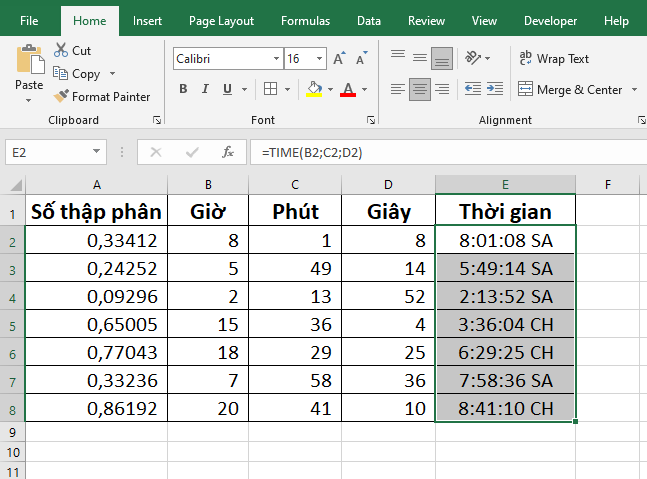
Task: Open the Merge & Center dropdown arrow
Action: click(633, 90)
